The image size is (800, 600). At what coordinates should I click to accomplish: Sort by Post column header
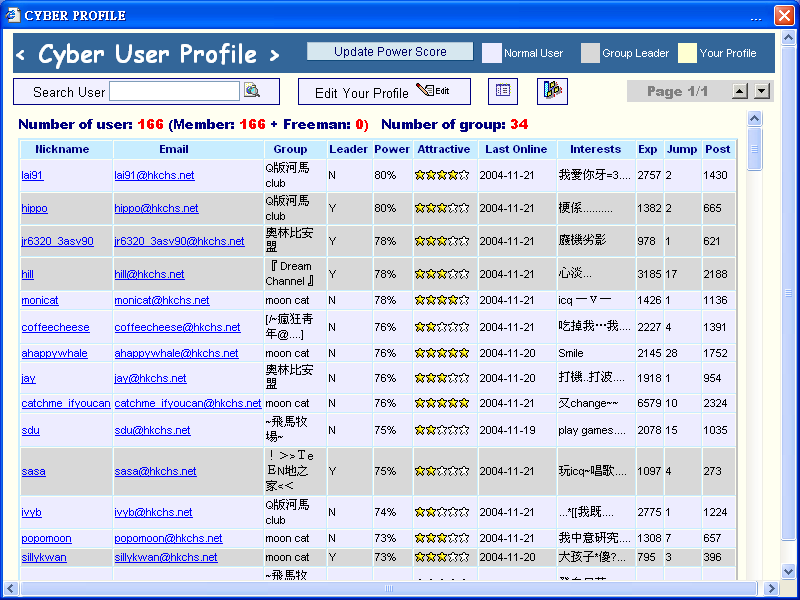(718, 149)
